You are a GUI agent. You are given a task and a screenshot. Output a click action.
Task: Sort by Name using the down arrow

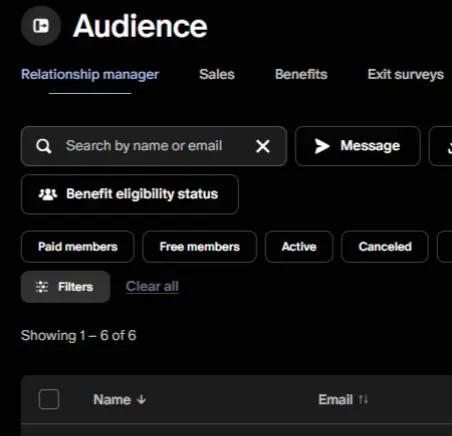coord(142,399)
